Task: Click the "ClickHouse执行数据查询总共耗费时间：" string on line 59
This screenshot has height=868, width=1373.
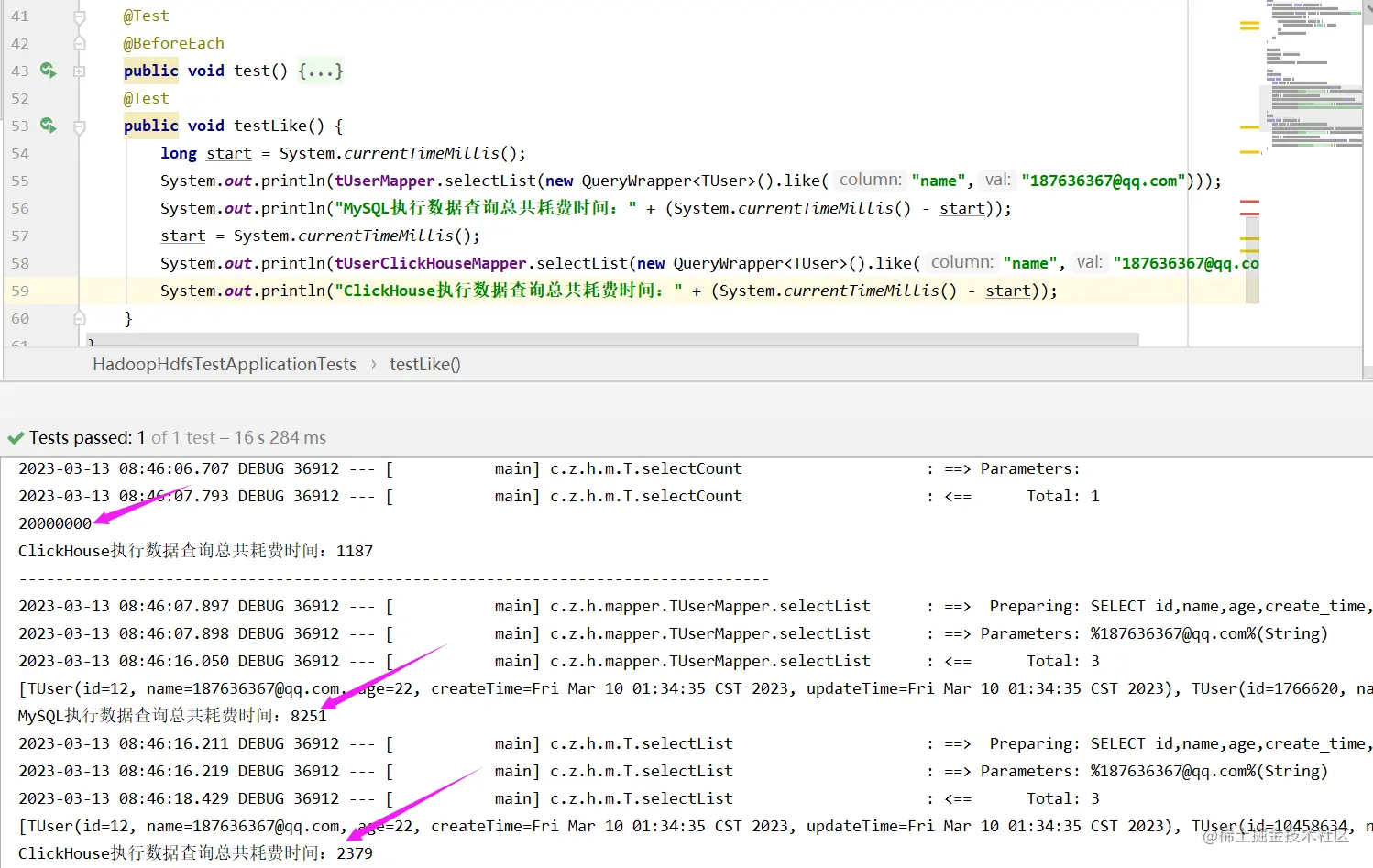Action: (x=509, y=291)
